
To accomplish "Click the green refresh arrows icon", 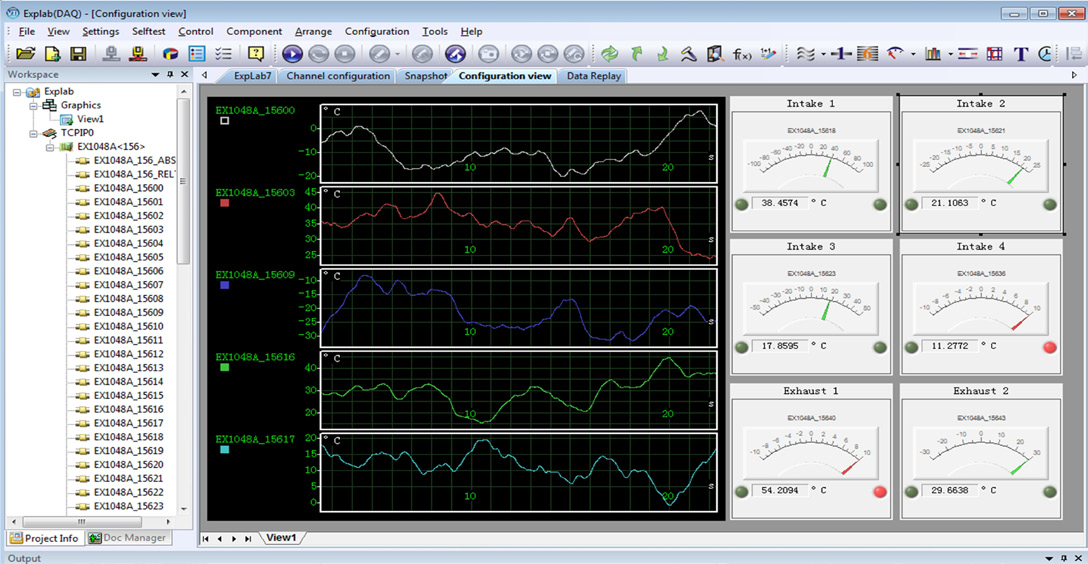I will [609, 54].
